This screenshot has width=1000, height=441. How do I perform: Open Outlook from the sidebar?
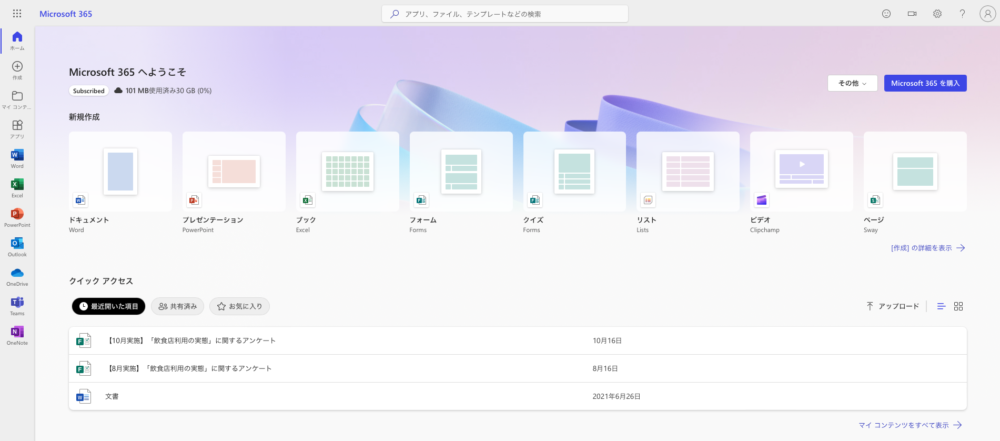17,243
